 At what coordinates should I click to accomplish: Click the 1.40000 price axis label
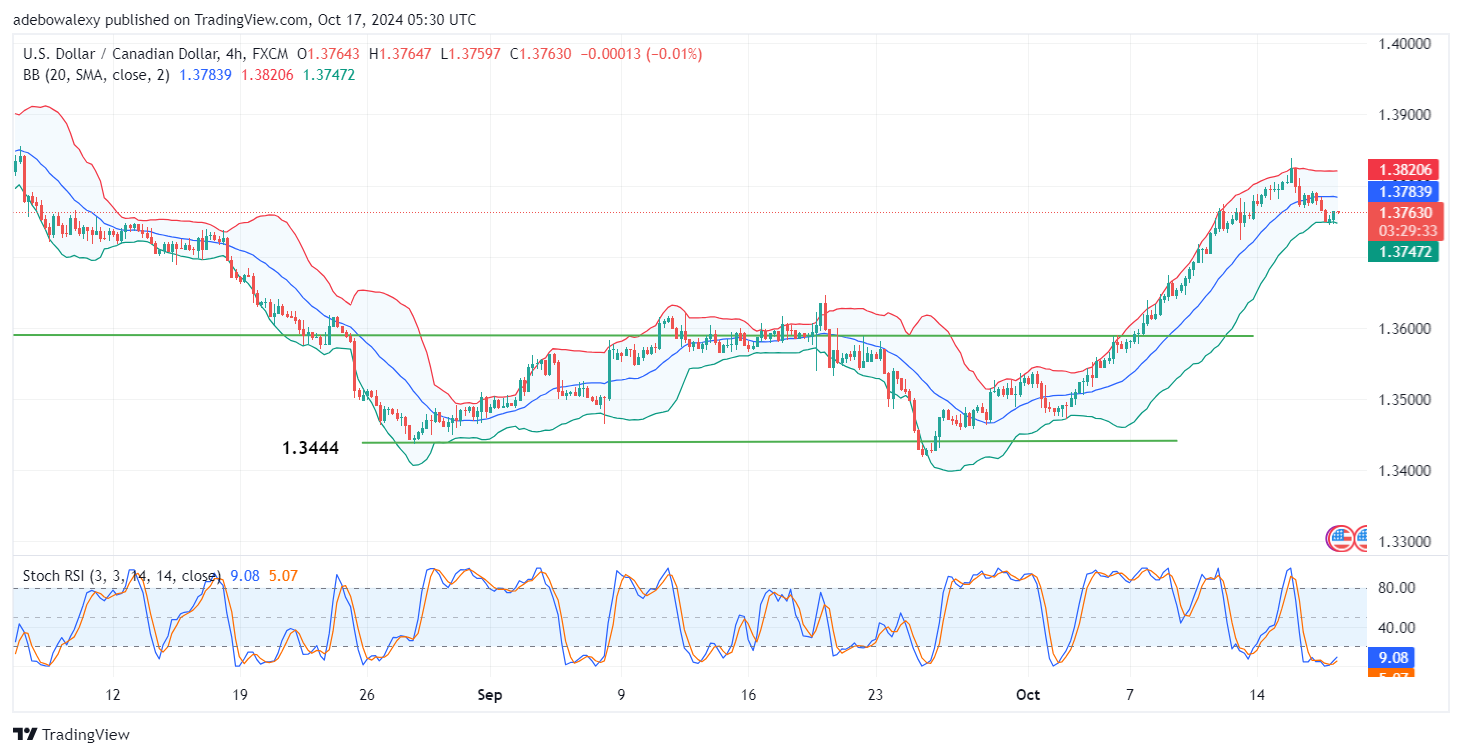[x=1405, y=44]
